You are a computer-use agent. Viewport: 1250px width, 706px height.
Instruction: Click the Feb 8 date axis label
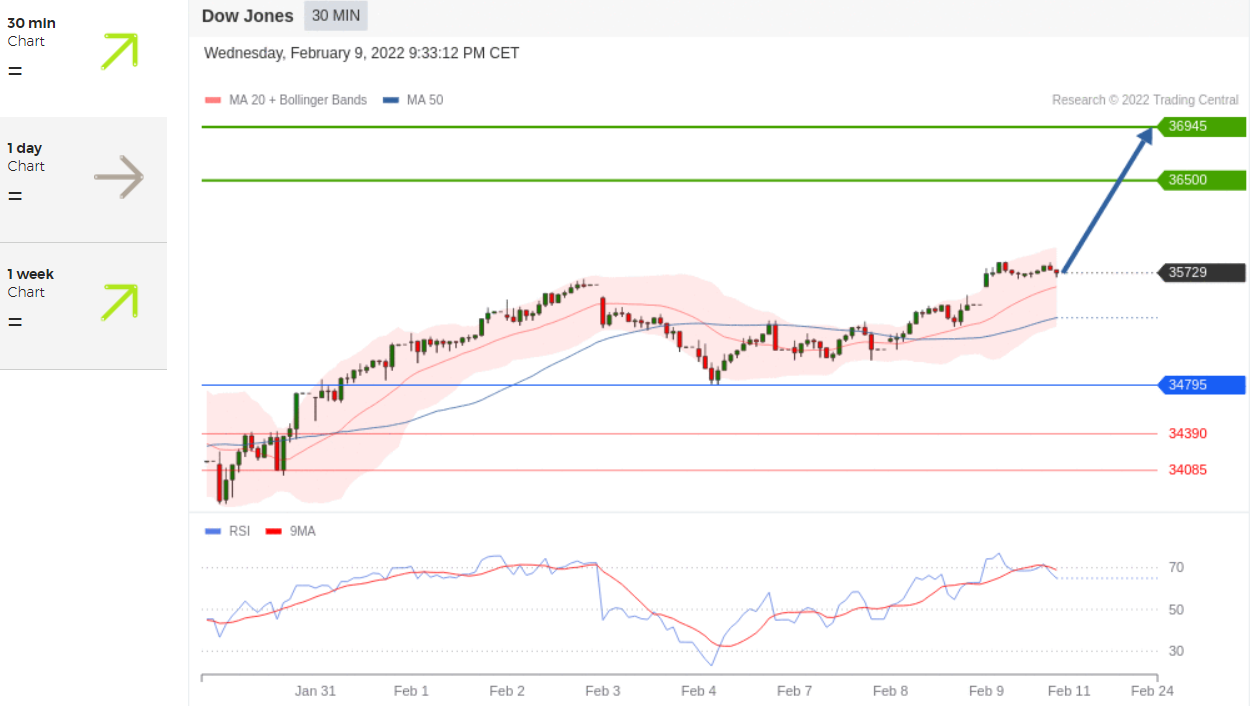(890, 691)
